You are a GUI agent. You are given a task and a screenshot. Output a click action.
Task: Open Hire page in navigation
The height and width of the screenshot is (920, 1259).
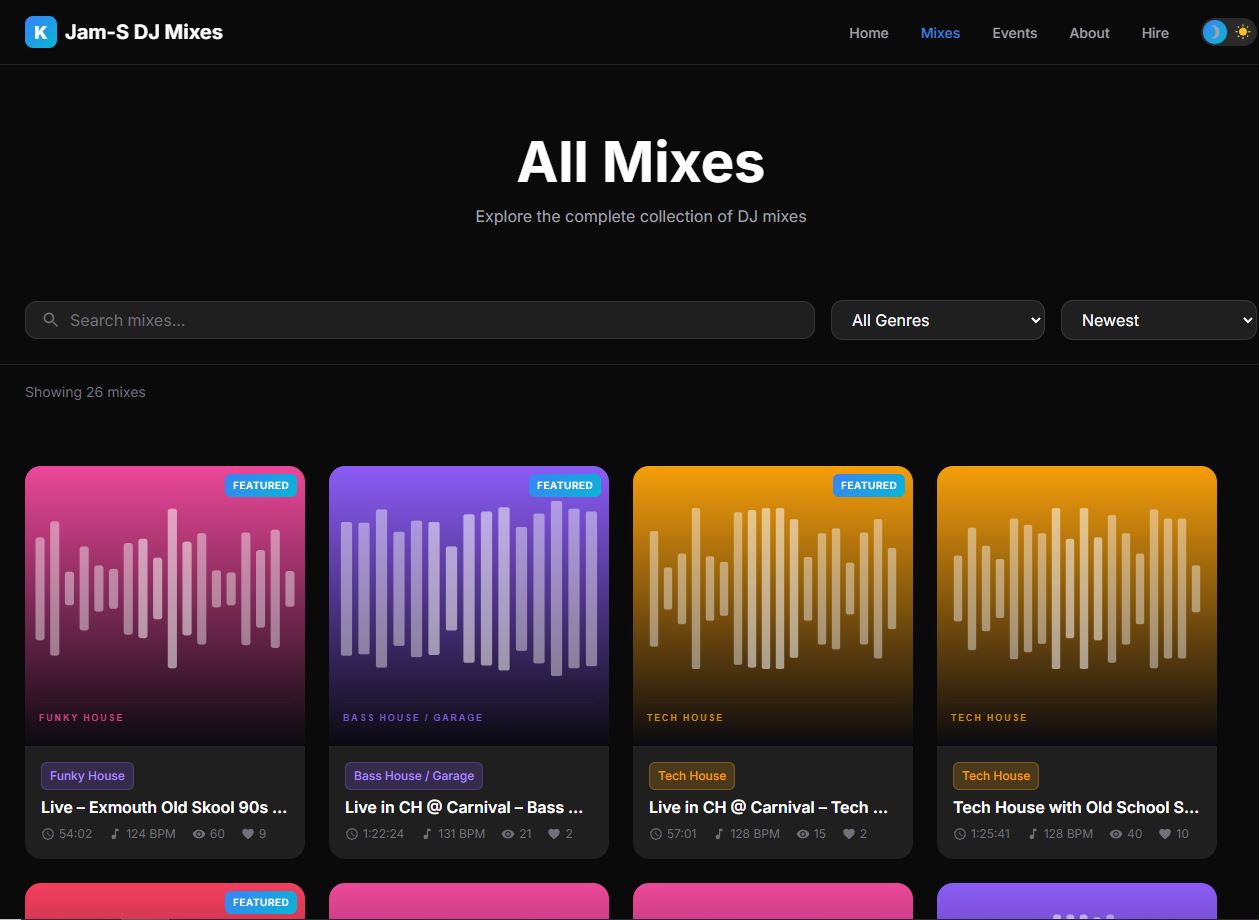[x=1155, y=33]
